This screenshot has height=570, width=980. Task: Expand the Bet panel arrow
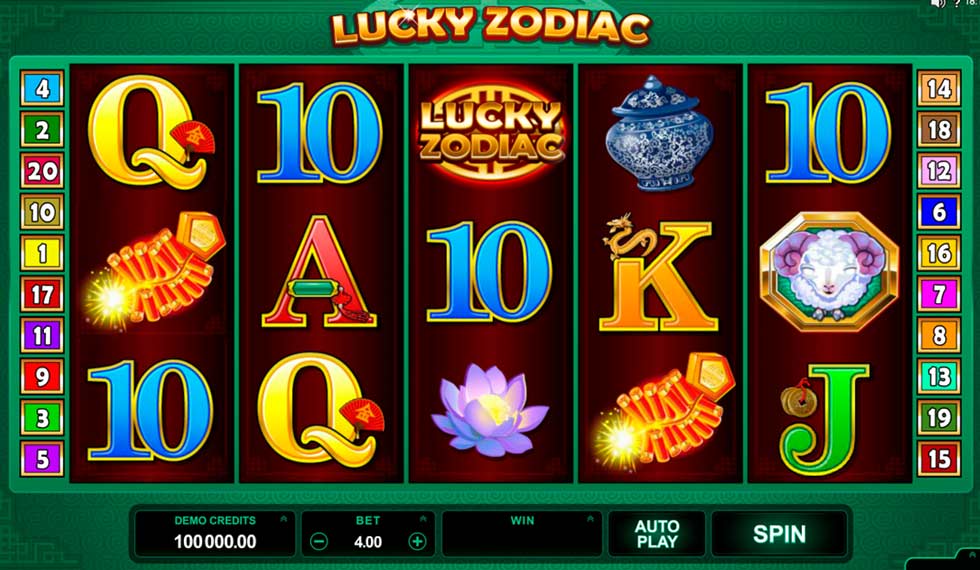point(423,519)
